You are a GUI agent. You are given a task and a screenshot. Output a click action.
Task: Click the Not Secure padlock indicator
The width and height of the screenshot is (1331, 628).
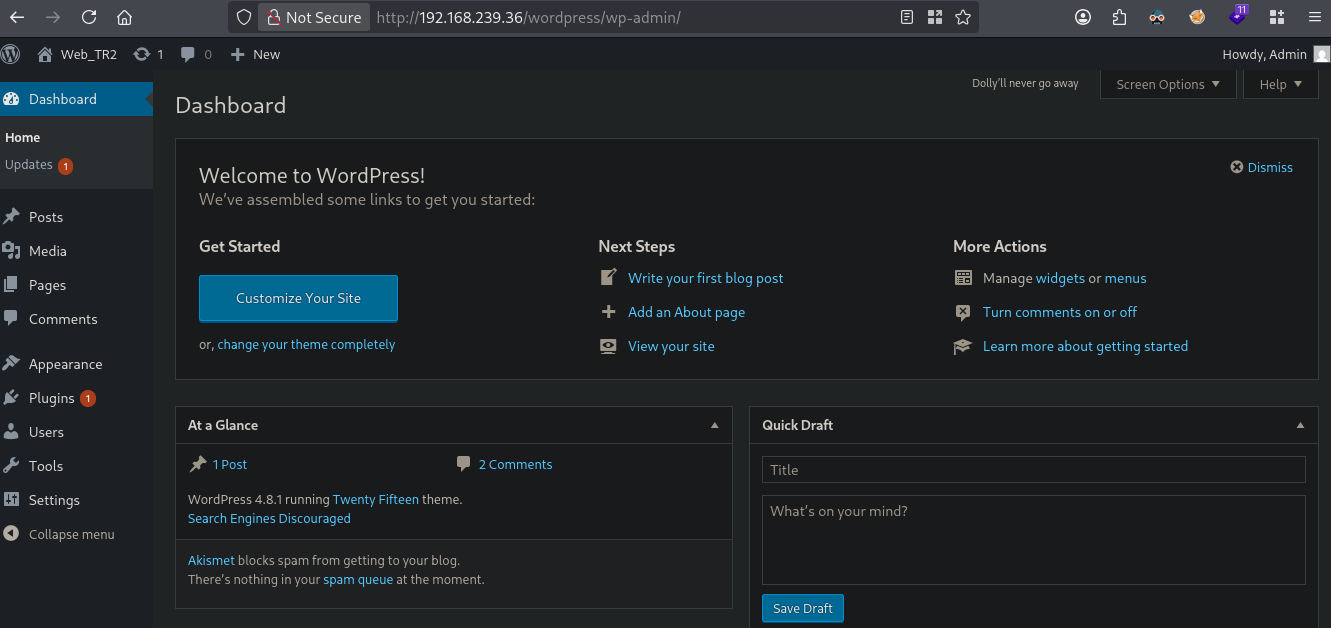click(x=314, y=17)
